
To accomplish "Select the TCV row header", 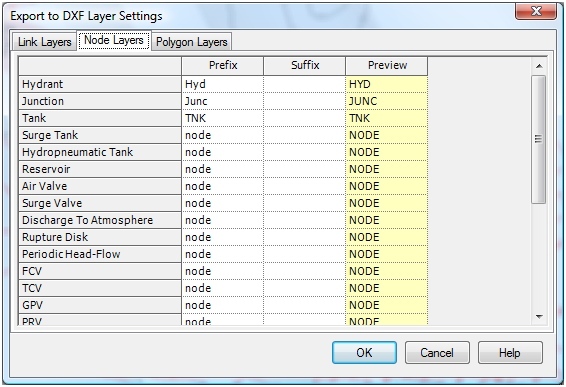I will point(100,288).
